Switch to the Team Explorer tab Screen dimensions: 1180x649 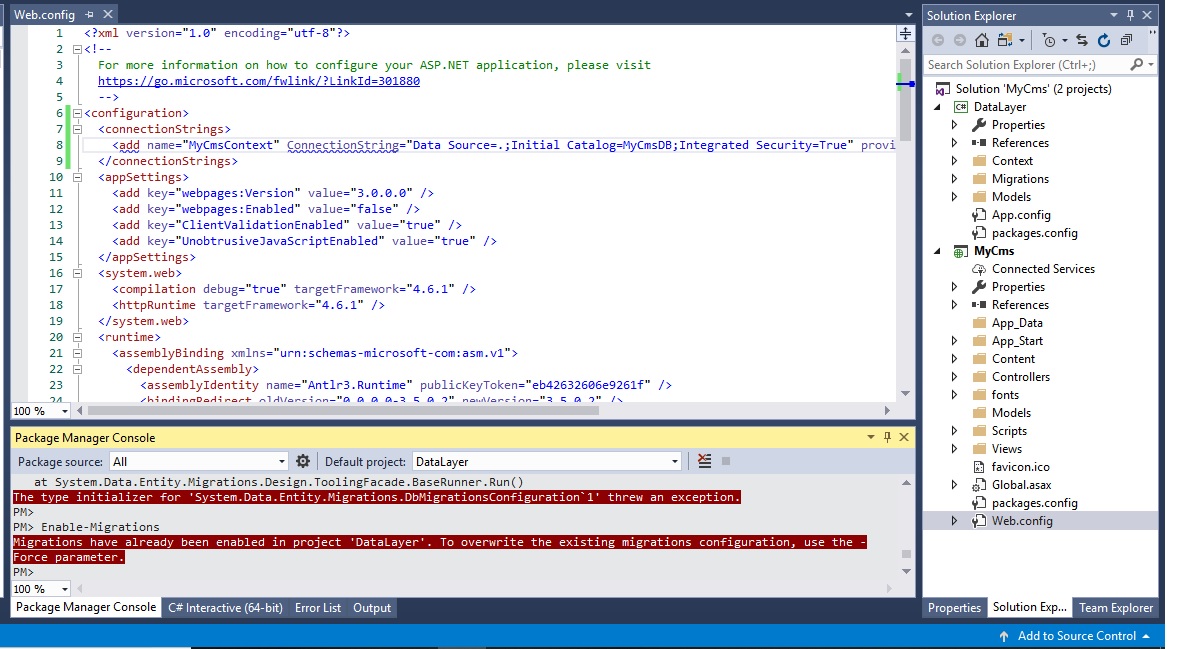pos(1115,608)
